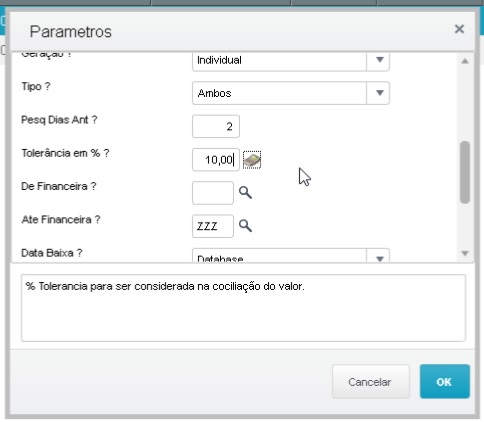Click the Individual combo box text
Viewport: 484px width, 422px height.
click(219, 60)
